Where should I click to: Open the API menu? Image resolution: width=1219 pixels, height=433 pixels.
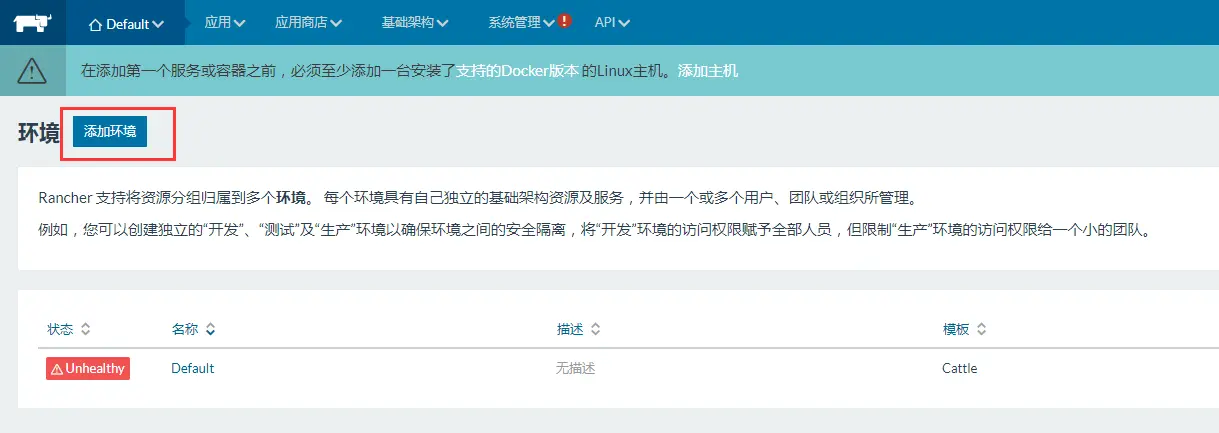(x=613, y=22)
